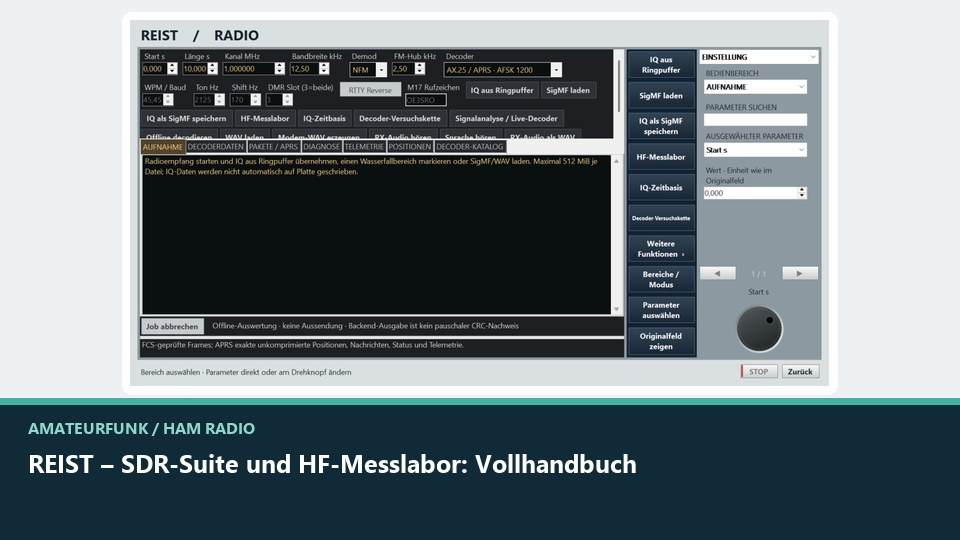Click the Wert value field showing 0,000
The image size is (960, 540).
pyautogui.click(x=750, y=193)
